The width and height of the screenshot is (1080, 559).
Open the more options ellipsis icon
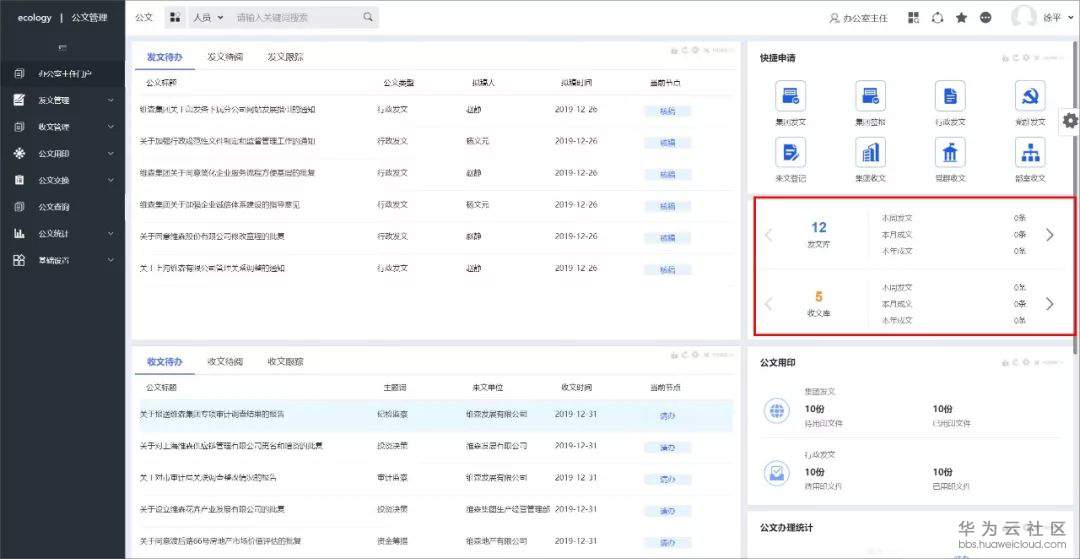click(x=986, y=18)
